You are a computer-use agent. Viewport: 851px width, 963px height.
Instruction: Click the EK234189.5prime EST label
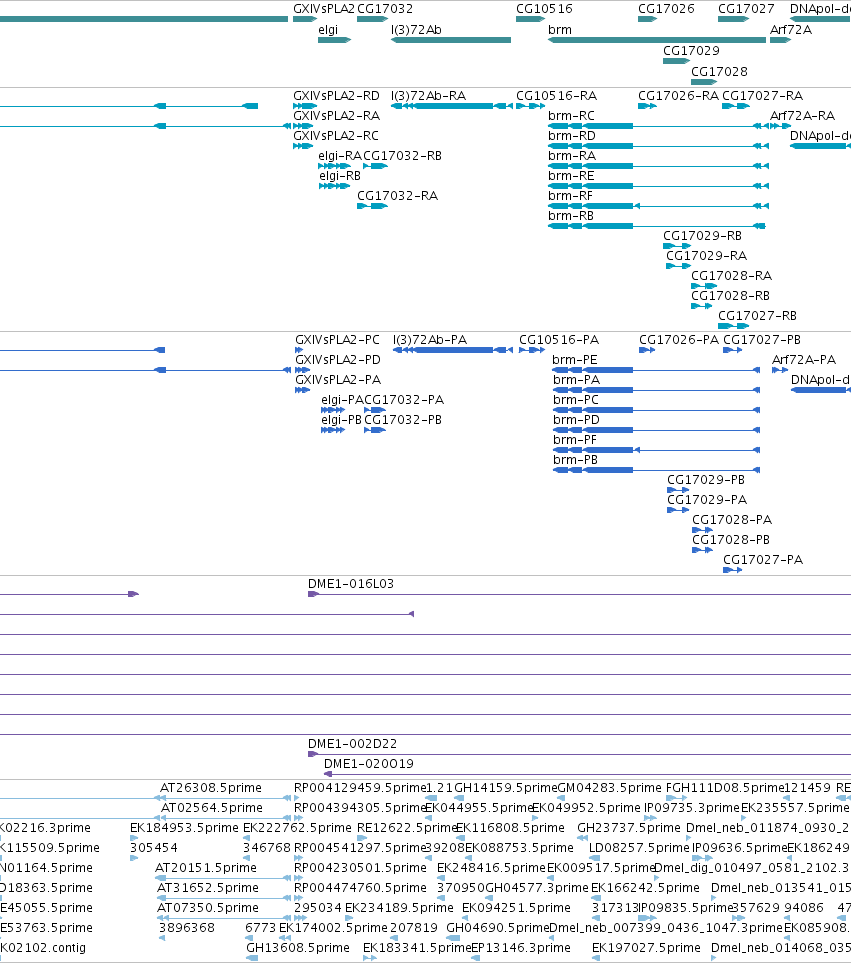(x=399, y=908)
